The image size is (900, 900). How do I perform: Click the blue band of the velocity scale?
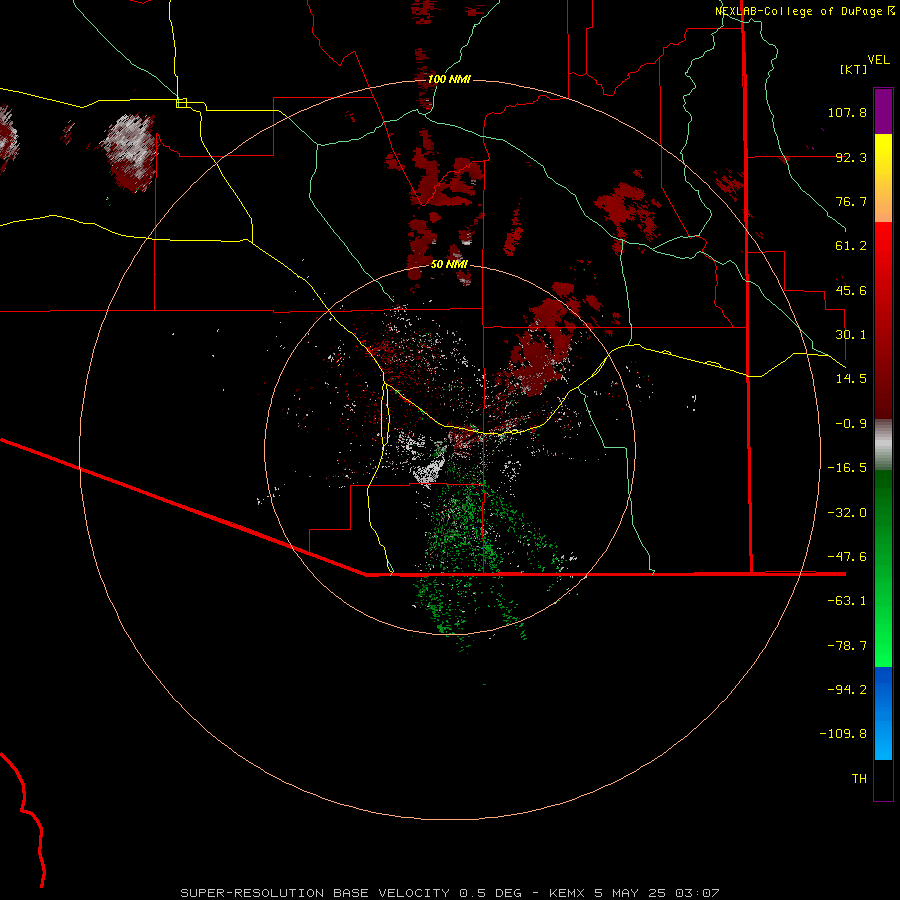click(x=883, y=713)
